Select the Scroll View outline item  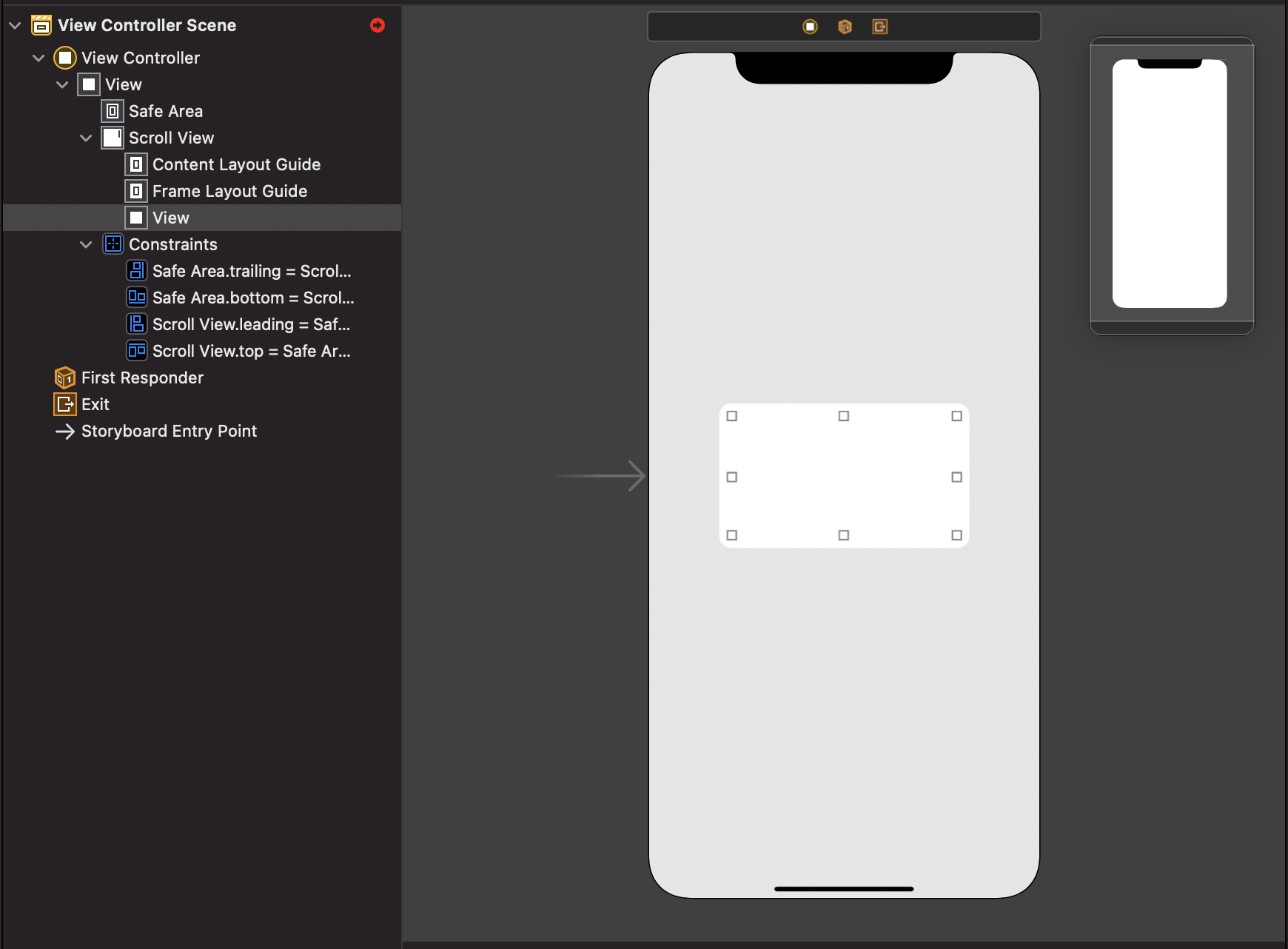click(x=171, y=138)
